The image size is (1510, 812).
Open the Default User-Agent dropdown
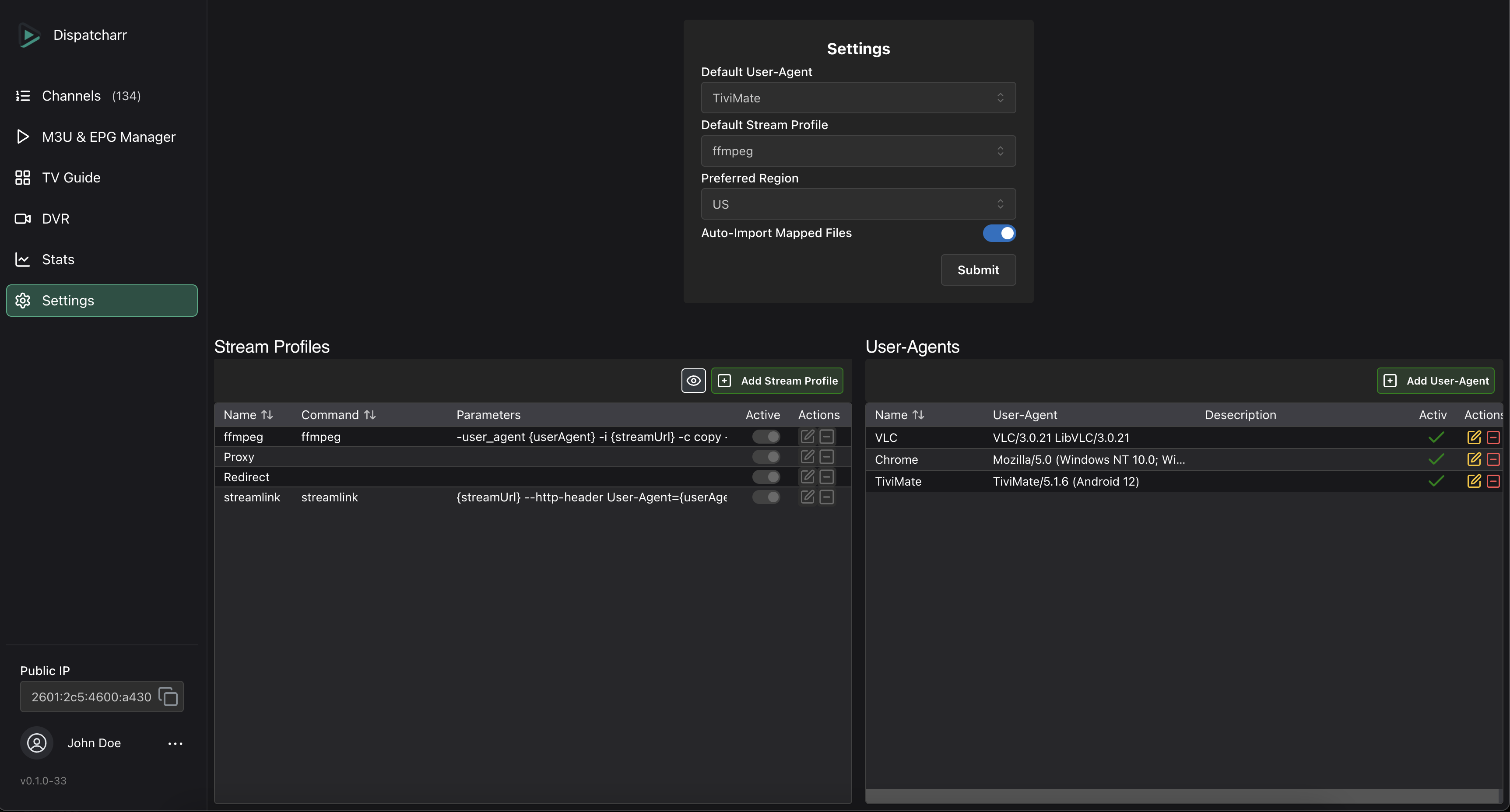[857, 98]
